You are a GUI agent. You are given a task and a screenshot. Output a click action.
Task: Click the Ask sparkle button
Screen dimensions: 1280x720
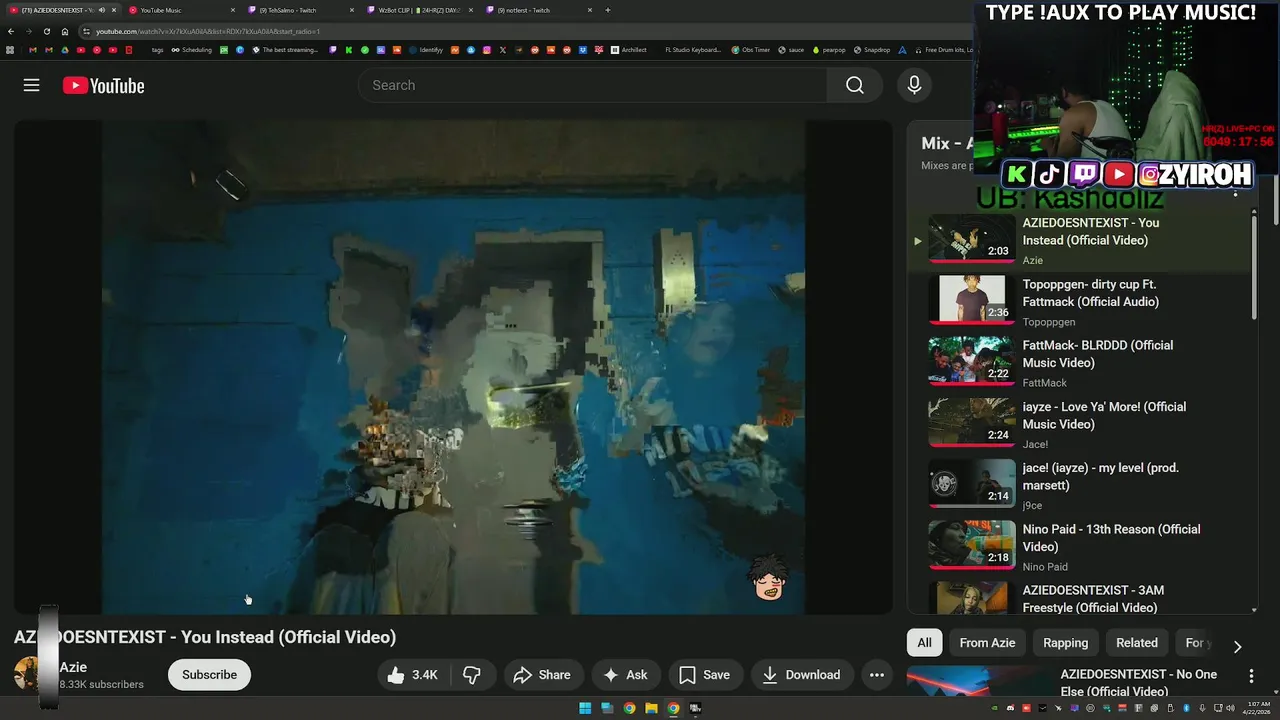625,675
